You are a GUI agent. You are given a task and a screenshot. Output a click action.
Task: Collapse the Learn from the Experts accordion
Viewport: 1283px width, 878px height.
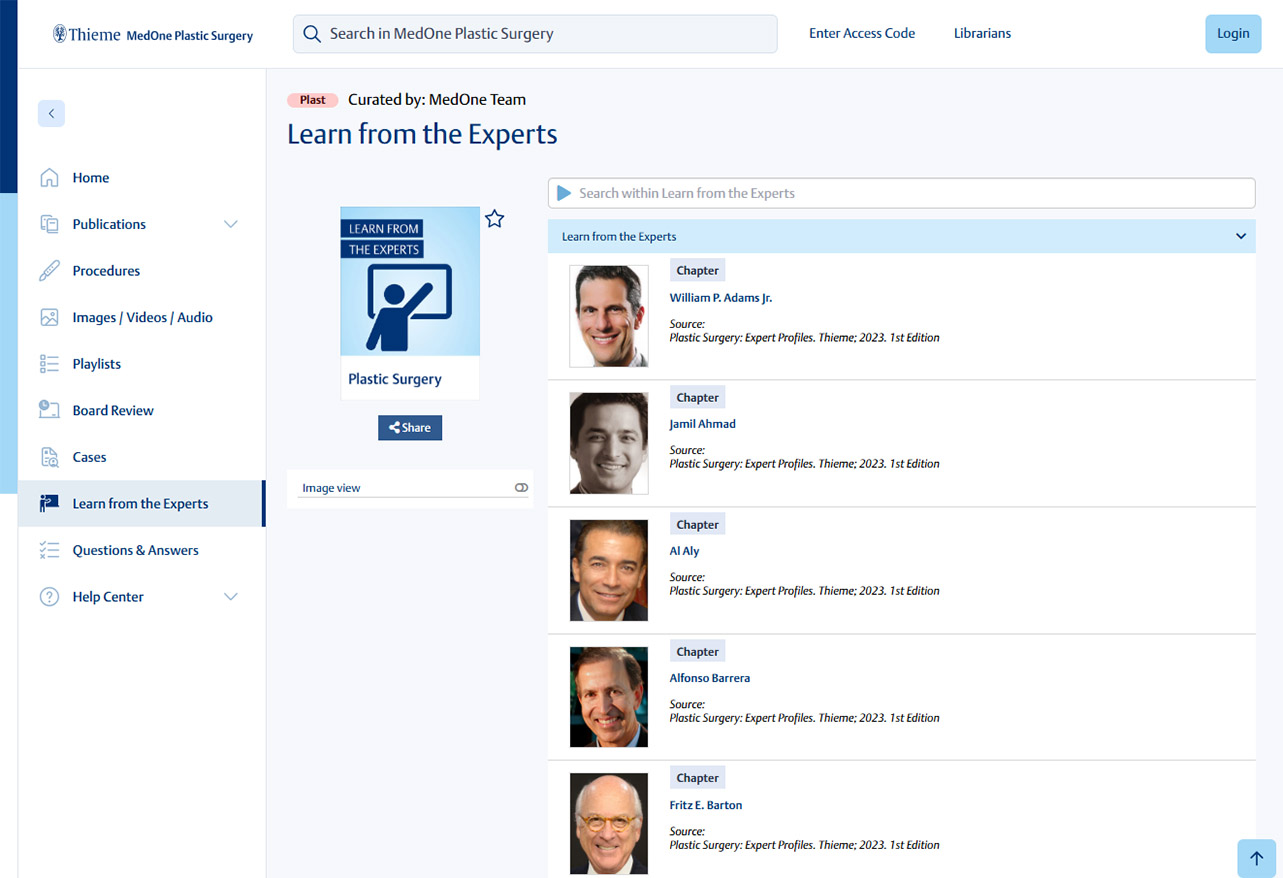click(1240, 236)
